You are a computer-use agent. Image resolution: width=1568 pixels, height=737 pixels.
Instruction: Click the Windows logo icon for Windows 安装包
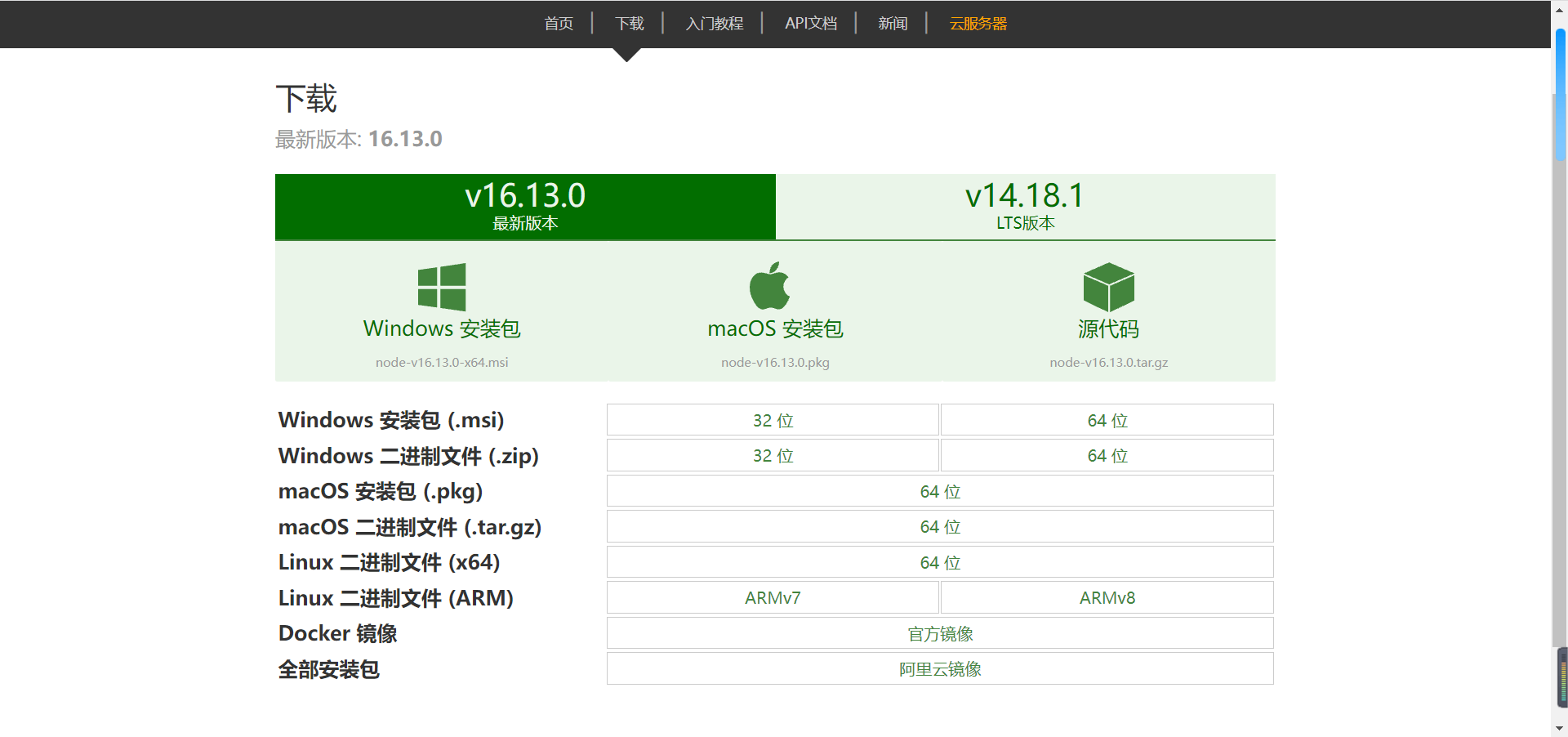(x=442, y=287)
